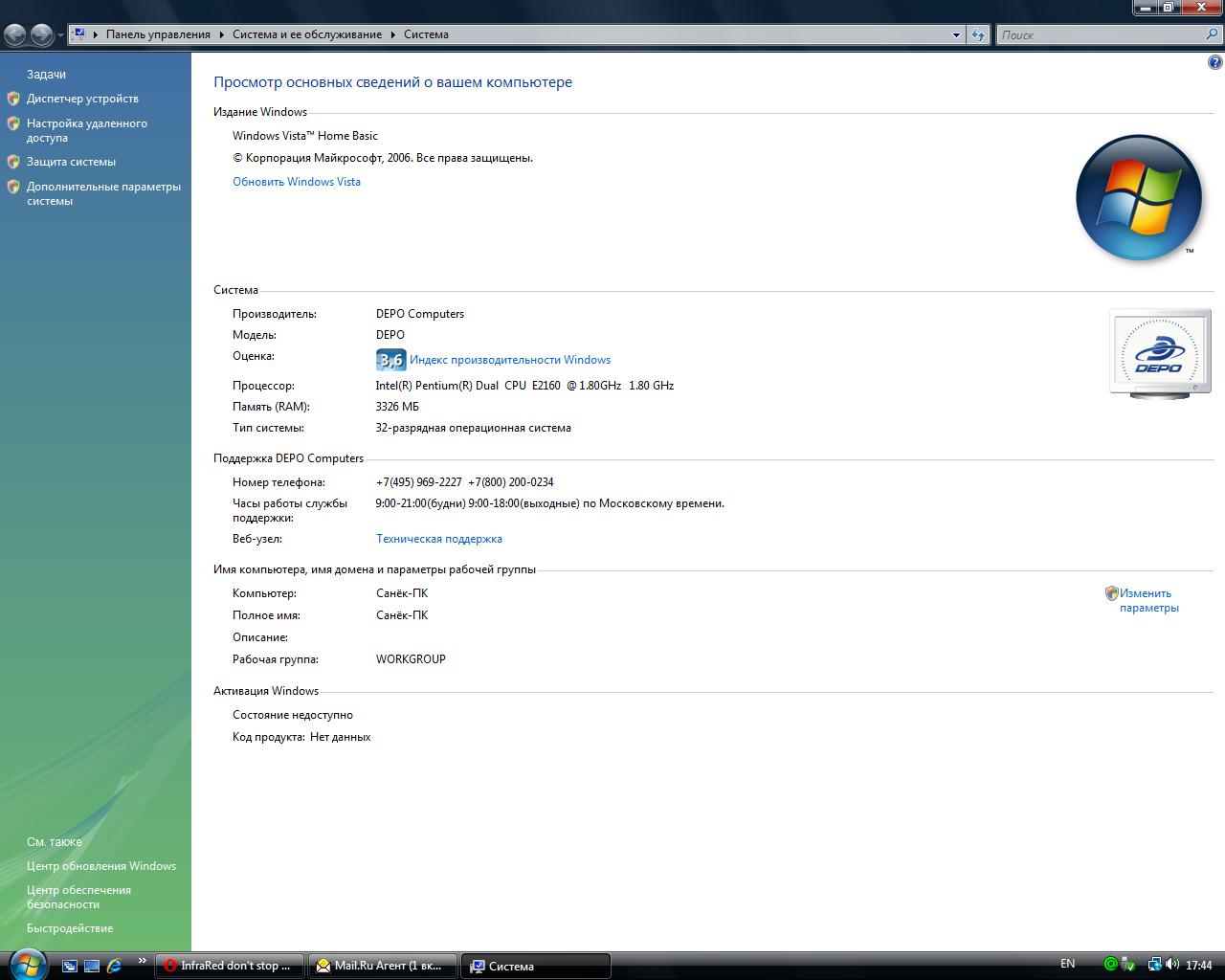The image size is (1225, 980).
Task: Click Система taskbar button
Action: (x=536, y=966)
